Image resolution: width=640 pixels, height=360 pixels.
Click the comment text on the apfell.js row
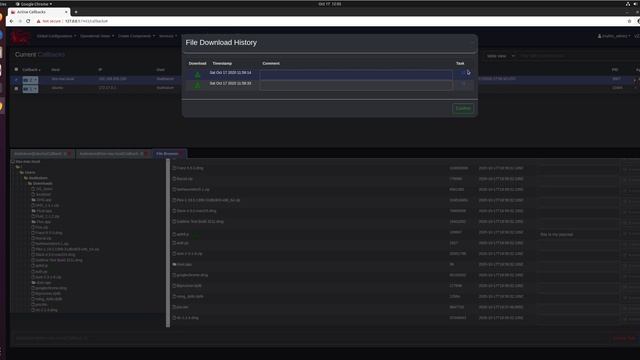556,235
